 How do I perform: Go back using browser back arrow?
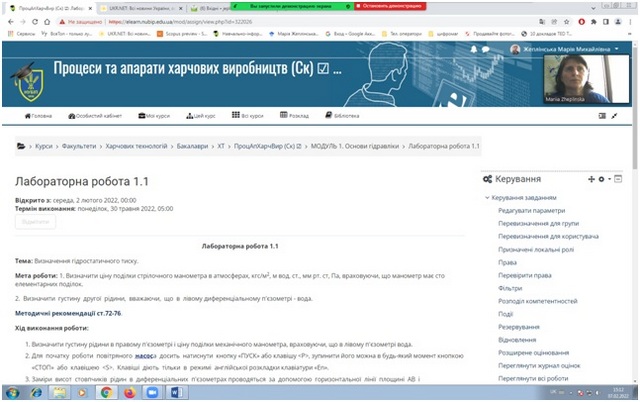click(11, 22)
